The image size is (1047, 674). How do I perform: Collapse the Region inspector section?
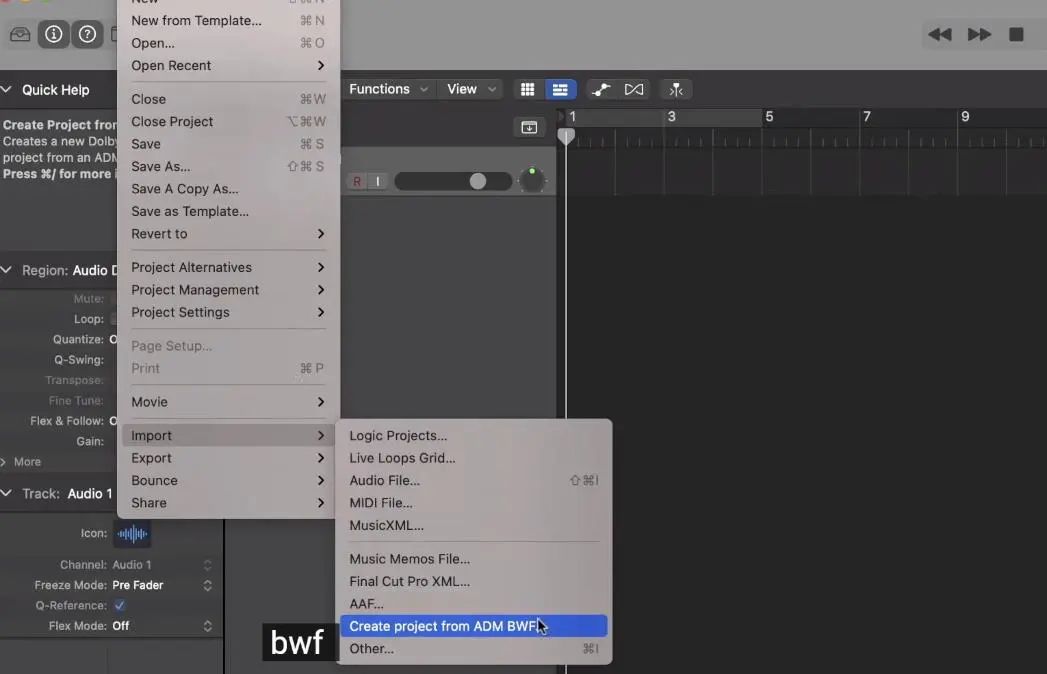coord(6,270)
